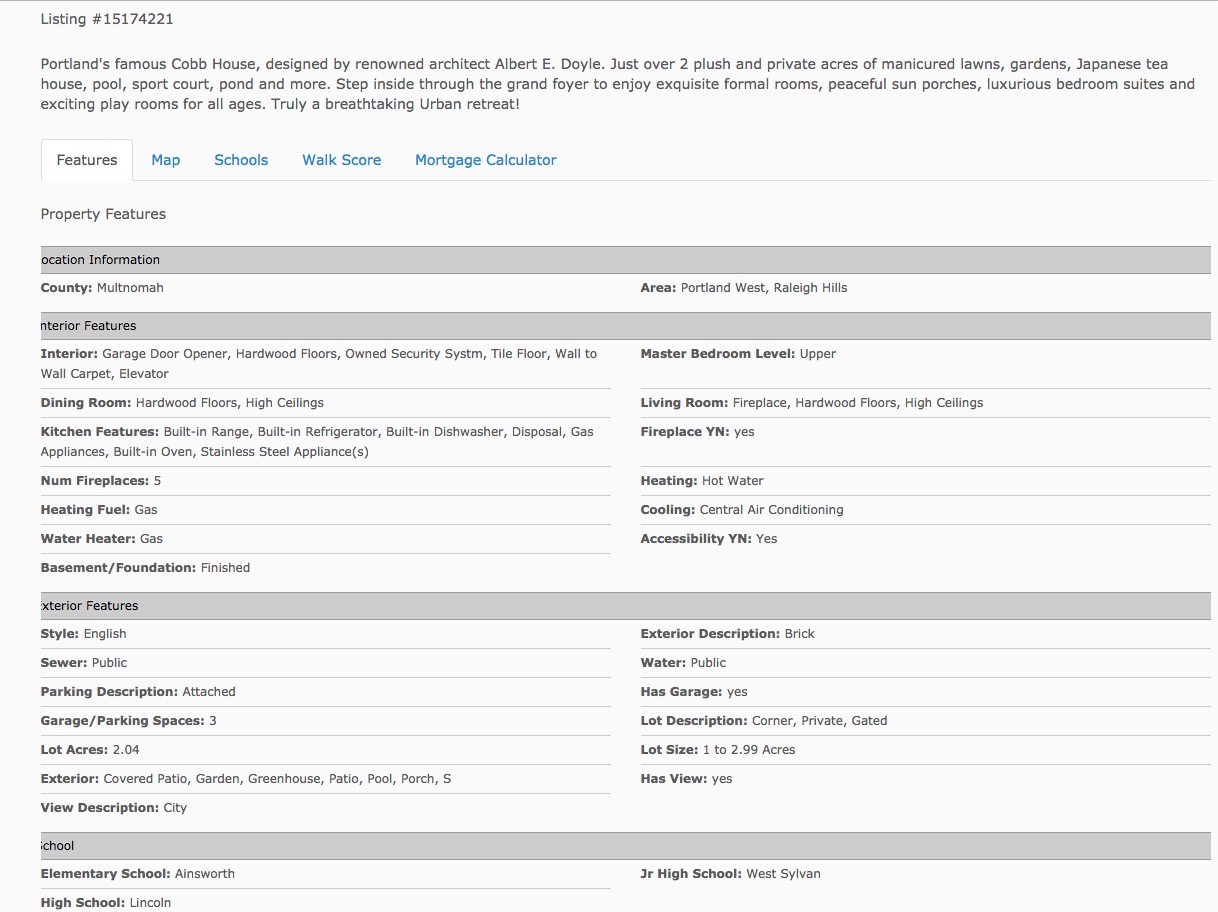Click the Location Information section header
Screen dimensions: 1218x912
tap(100, 260)
